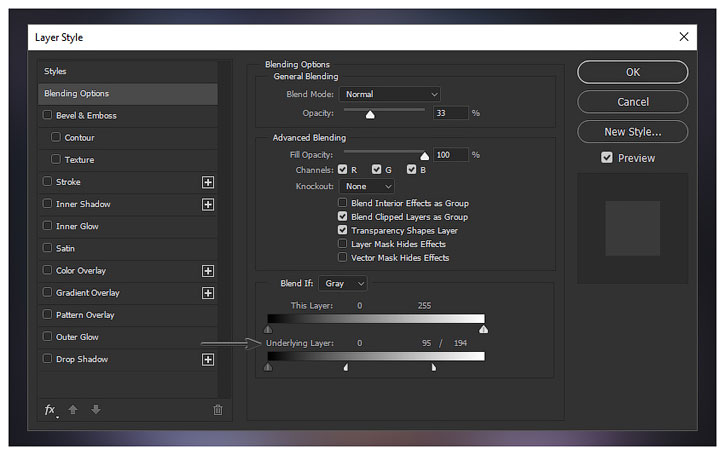The image size is (725, 455).
Task: Open the Knockout dropdown
Action: (x=367, y=186)
